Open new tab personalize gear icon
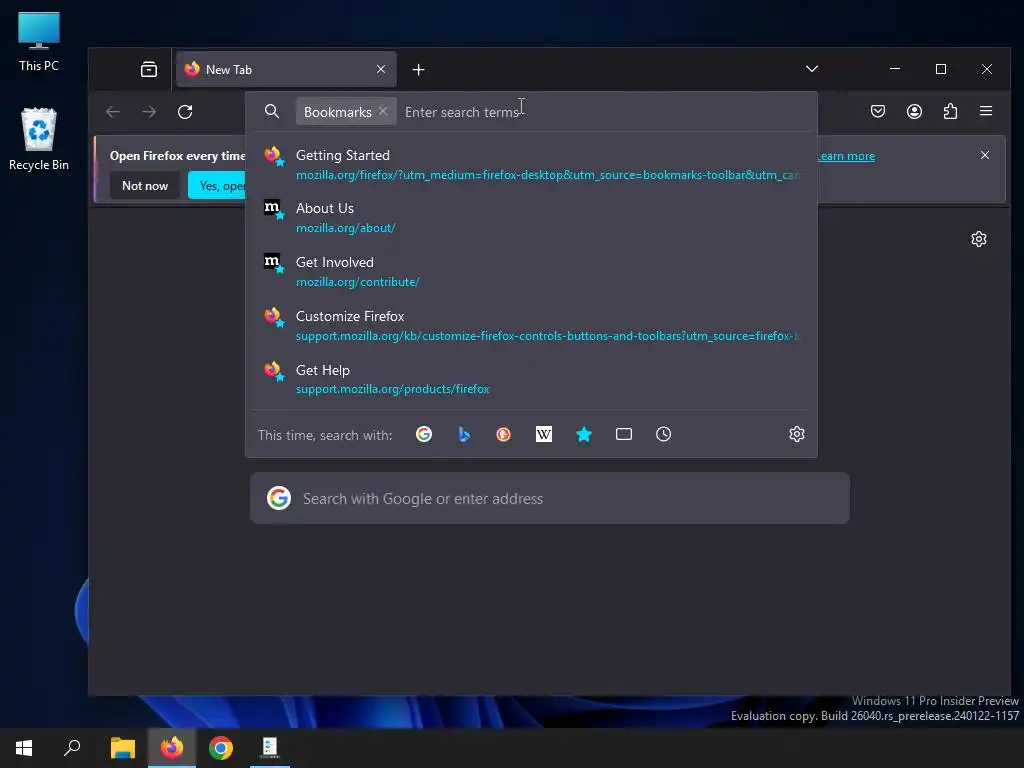This screenshot has width=1024, height=768. [978, 239]
